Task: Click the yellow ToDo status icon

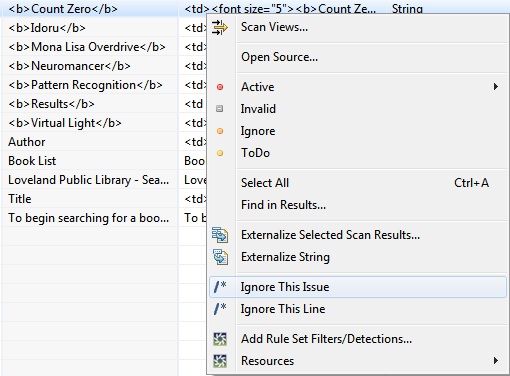Action: click(x=220, y=153)
